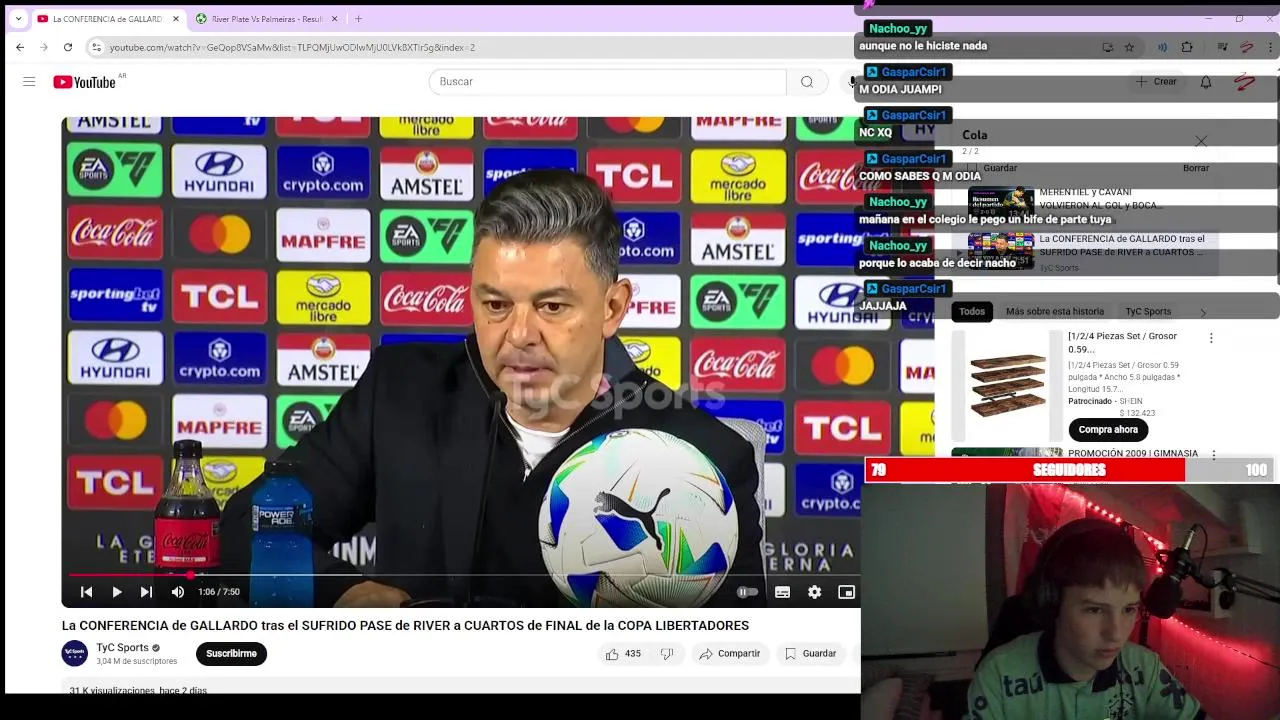This screenshot has width=1280, height=720.
Task: Click the search magnifier button
Action: coord(807,82)
